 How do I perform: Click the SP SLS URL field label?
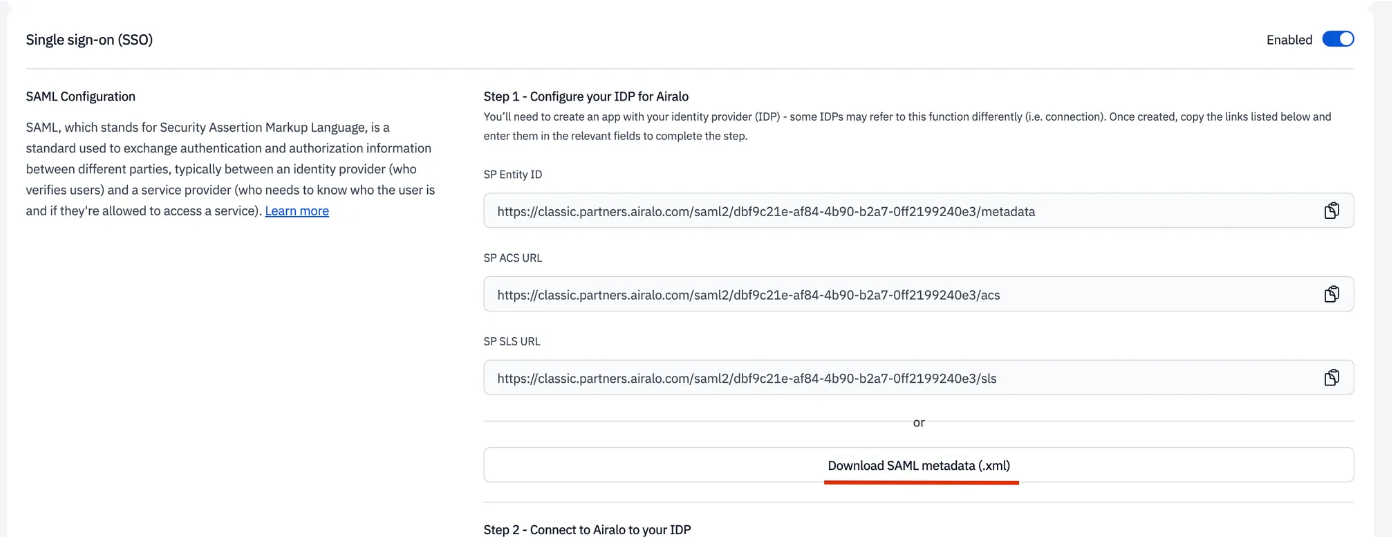click(x=512, y=341)
